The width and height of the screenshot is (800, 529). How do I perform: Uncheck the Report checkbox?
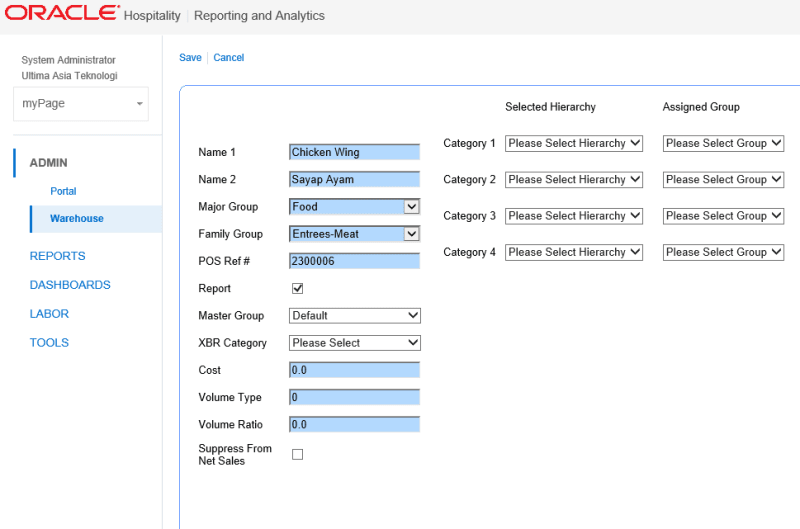click(297, 289)
